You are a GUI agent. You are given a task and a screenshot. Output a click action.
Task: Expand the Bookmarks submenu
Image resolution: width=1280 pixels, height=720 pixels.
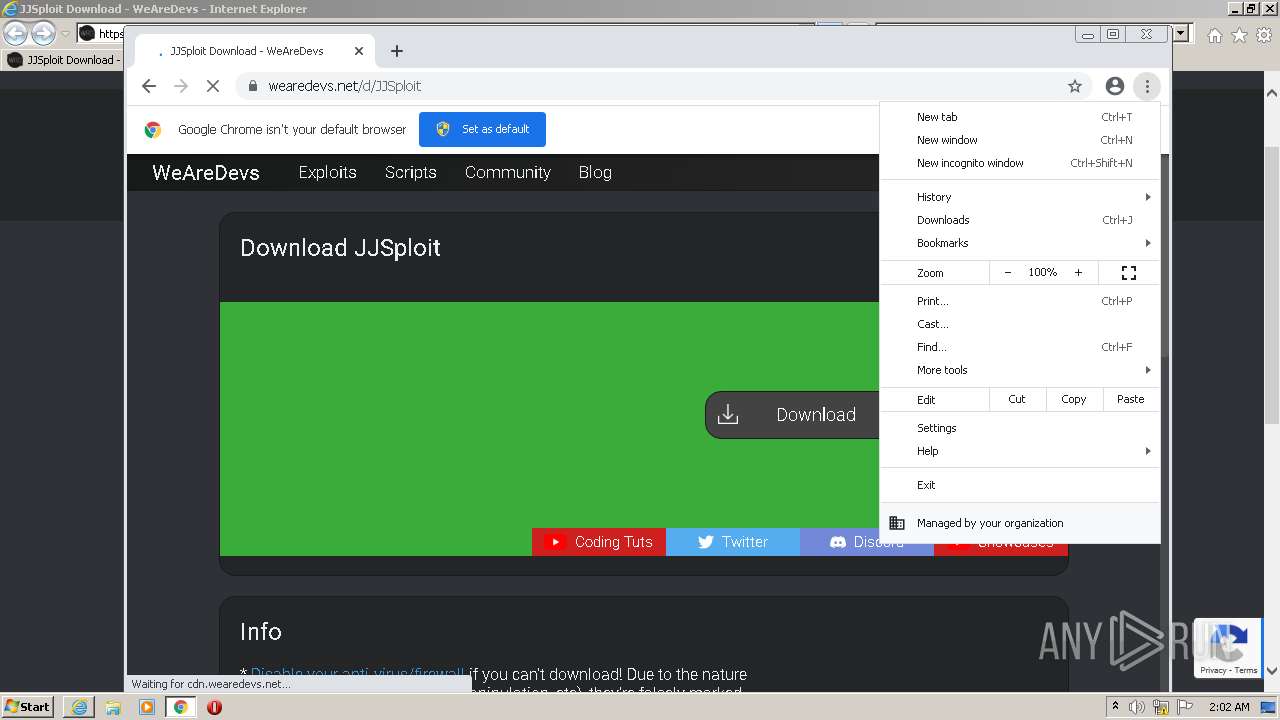pos(1020,243)
